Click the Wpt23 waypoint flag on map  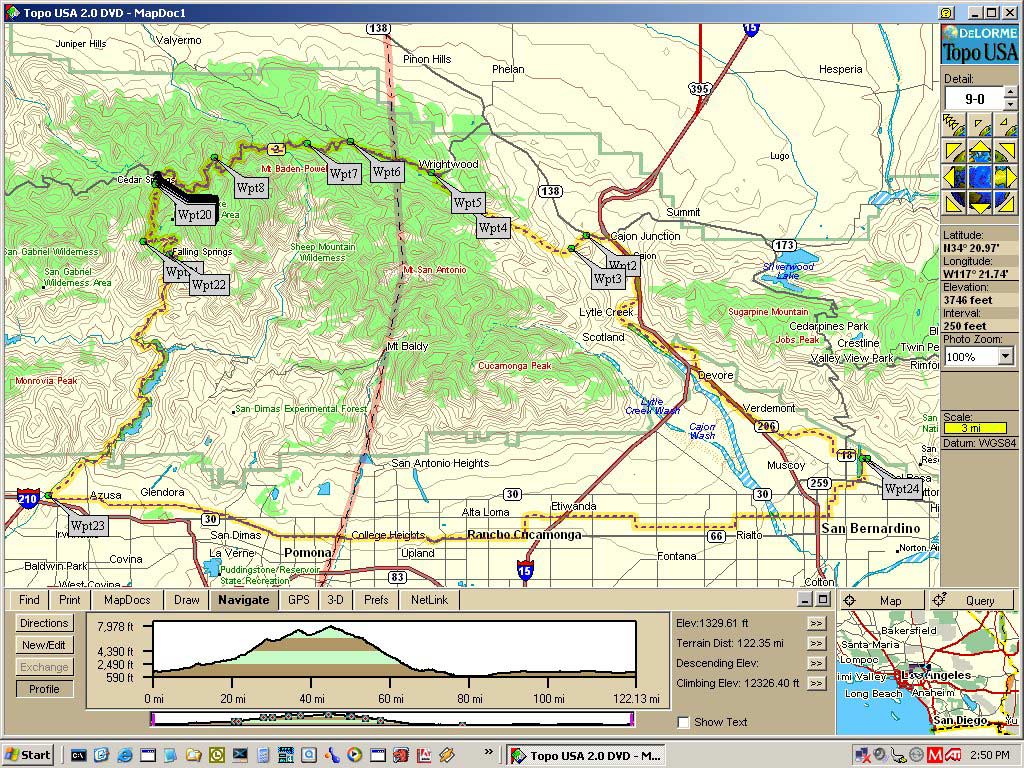pos(49,496)
